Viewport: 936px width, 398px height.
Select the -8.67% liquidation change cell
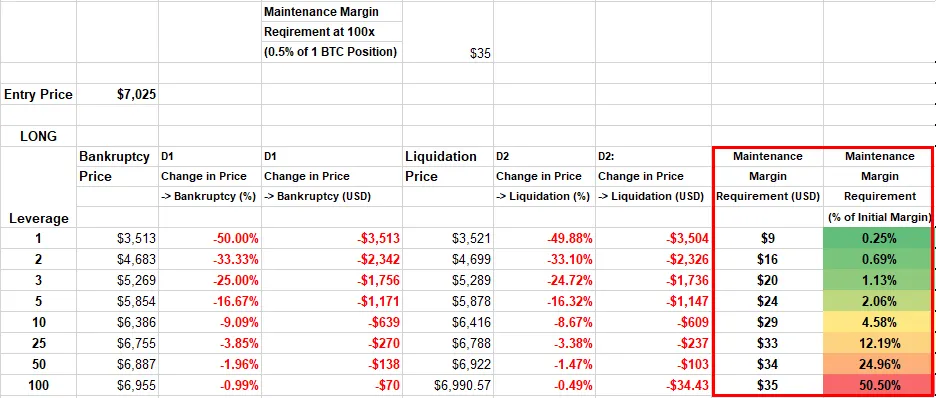pos(544,322)
